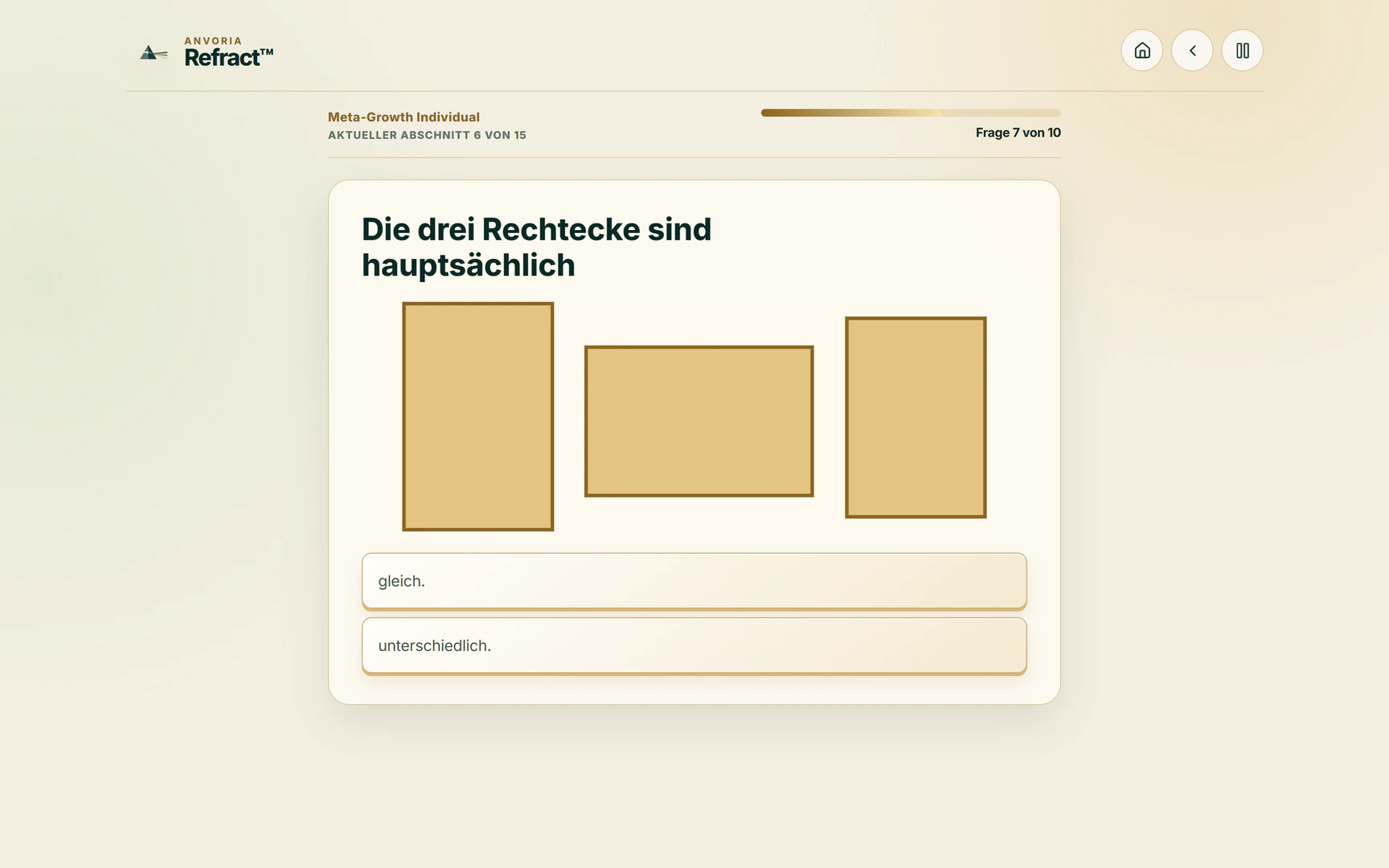
Task: Click the question progress bar
Action: [x=911, y=113]
